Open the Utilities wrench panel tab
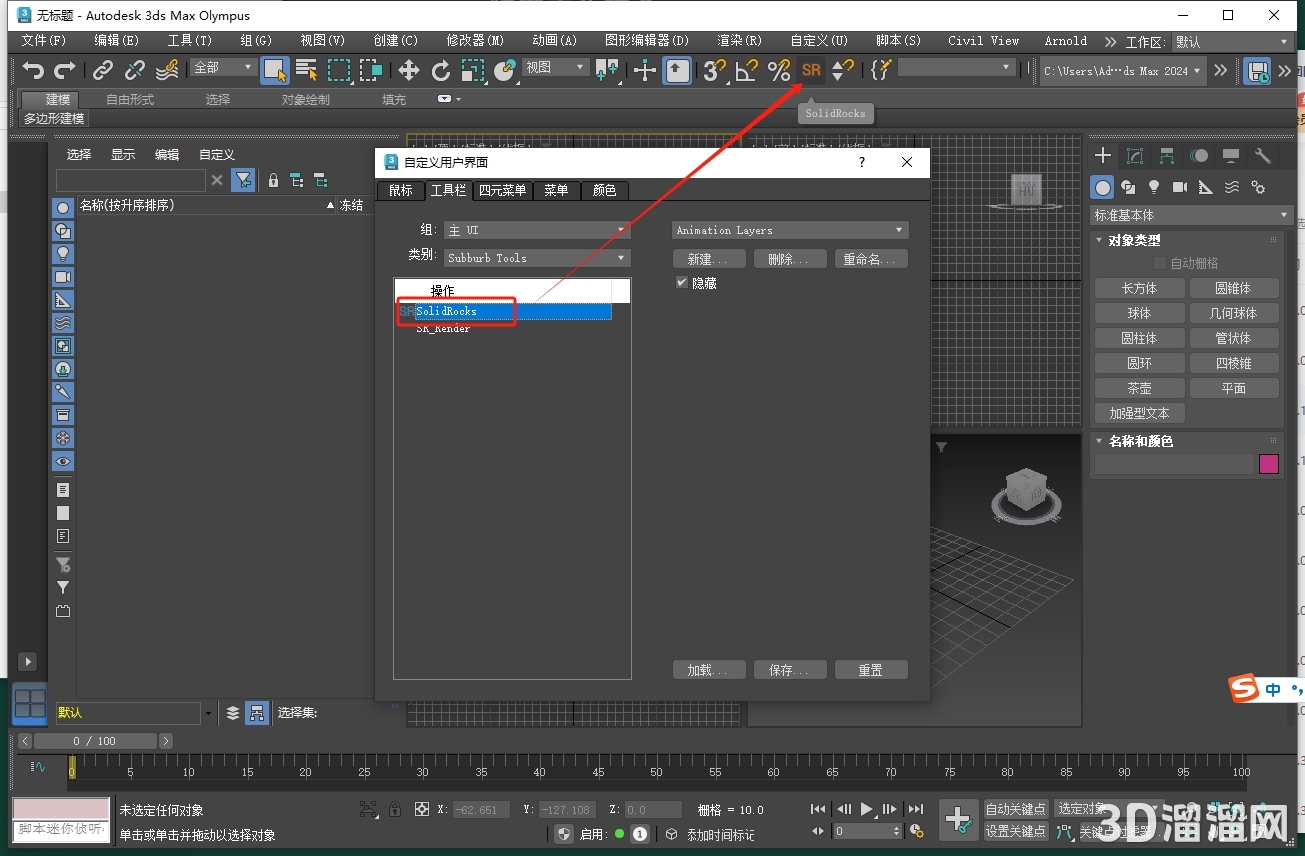Viewport: 1305px width, 856px height. click(x=1263, y=156)
